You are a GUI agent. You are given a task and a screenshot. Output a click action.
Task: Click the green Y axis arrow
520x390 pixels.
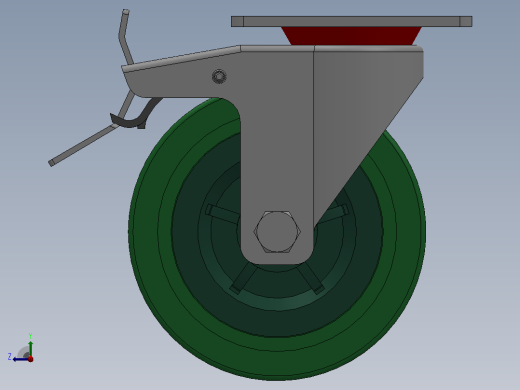[x=30, y=349]
